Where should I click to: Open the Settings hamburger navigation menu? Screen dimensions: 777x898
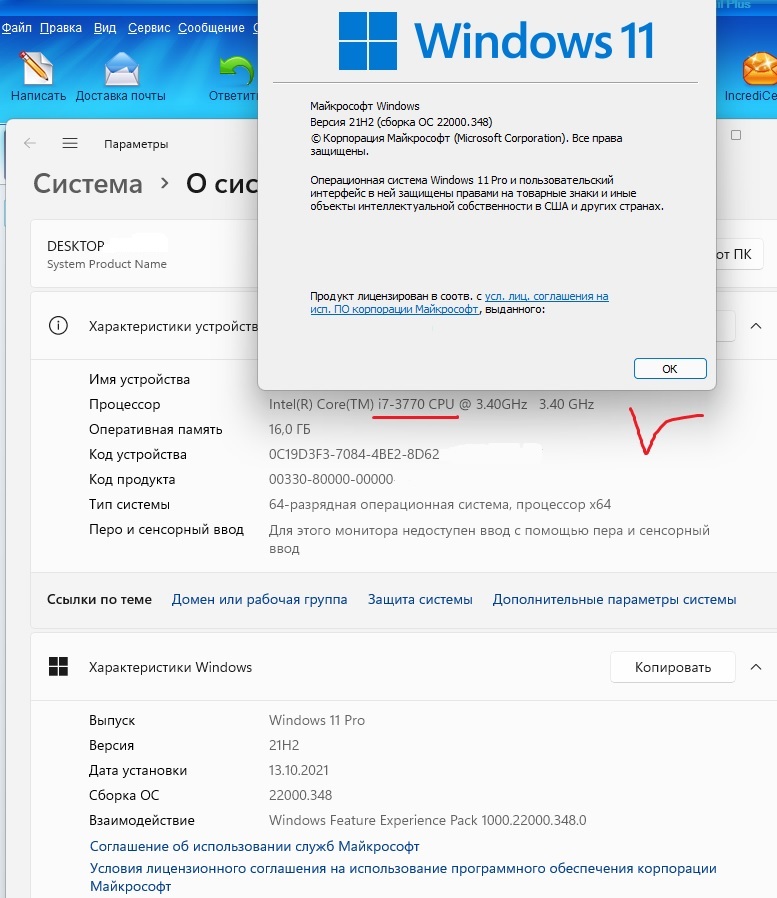point(70,143)
